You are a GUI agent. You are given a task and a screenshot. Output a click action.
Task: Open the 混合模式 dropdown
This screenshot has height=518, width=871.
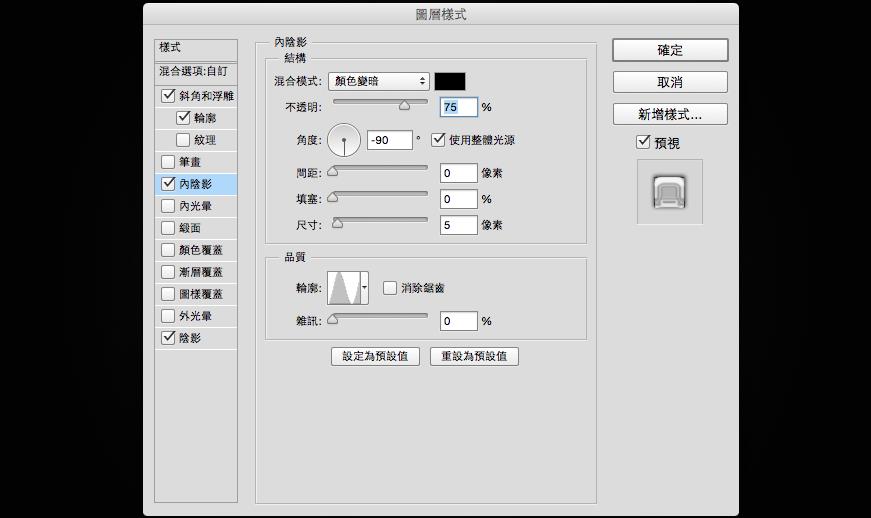[x=379, y=81]
